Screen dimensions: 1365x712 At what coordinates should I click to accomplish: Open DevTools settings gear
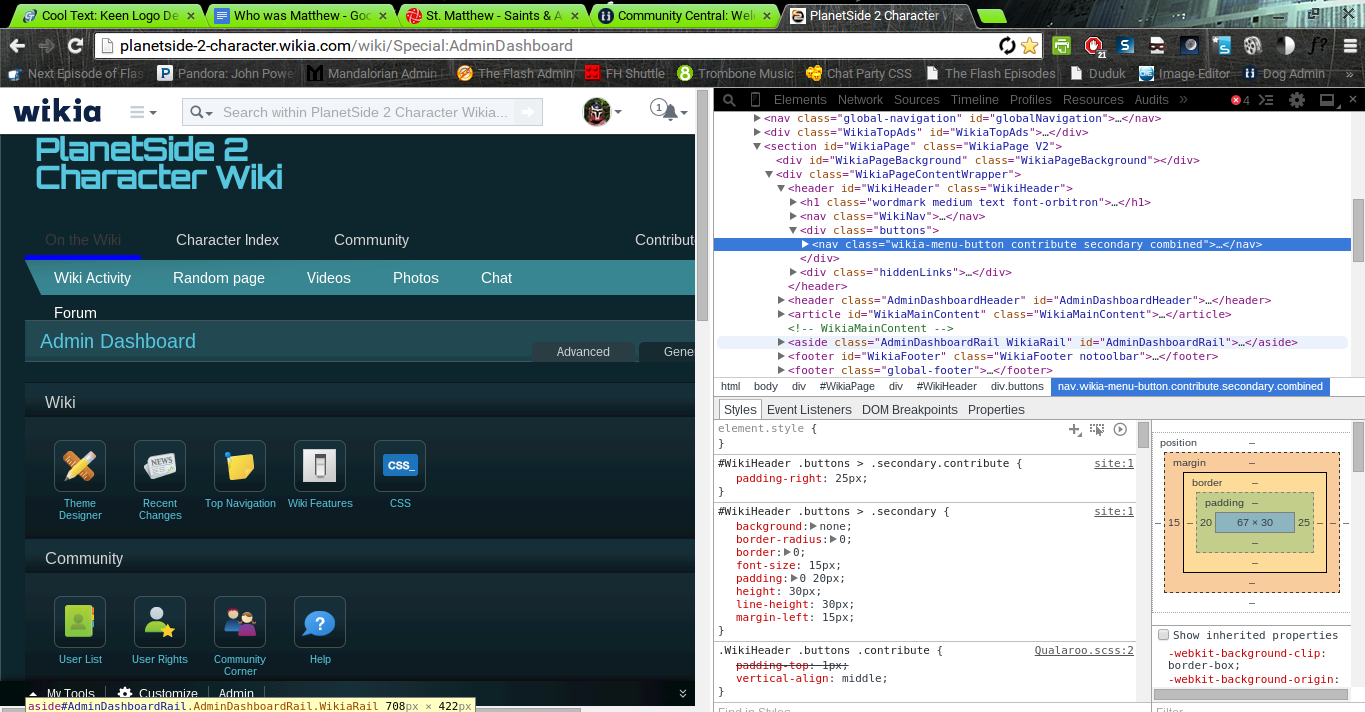click(x=1297, y=100)
